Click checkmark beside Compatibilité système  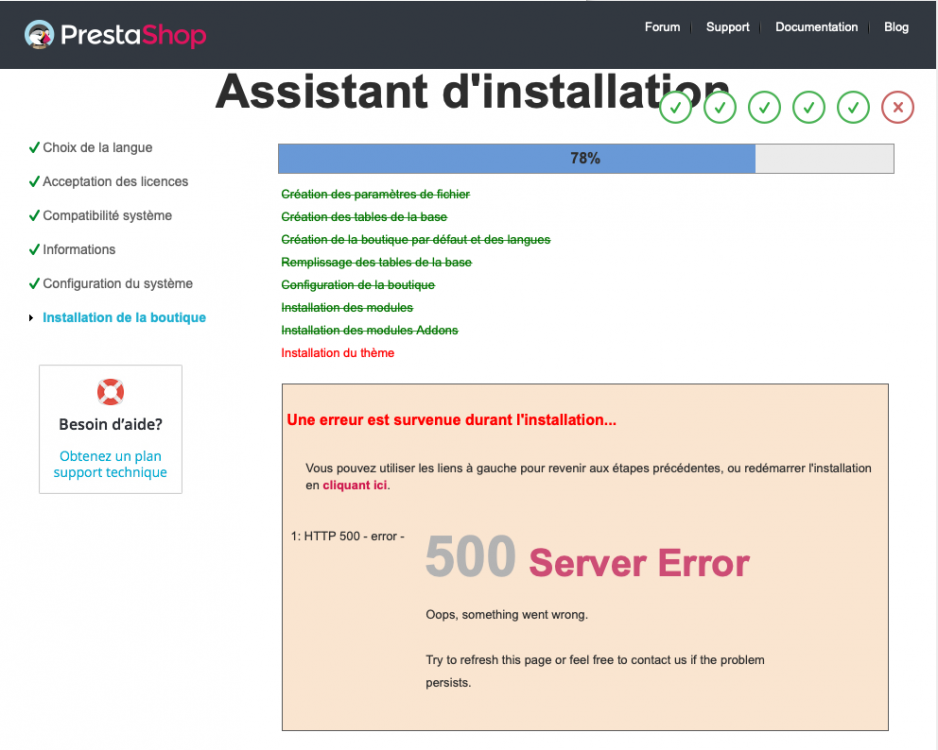pos(34,215)
